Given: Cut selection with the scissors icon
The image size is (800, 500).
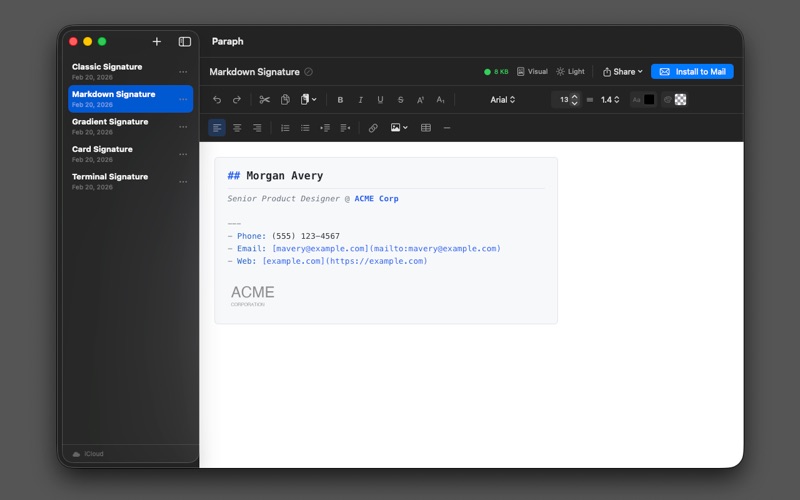Looking at the screenshot, I should 264,100.
